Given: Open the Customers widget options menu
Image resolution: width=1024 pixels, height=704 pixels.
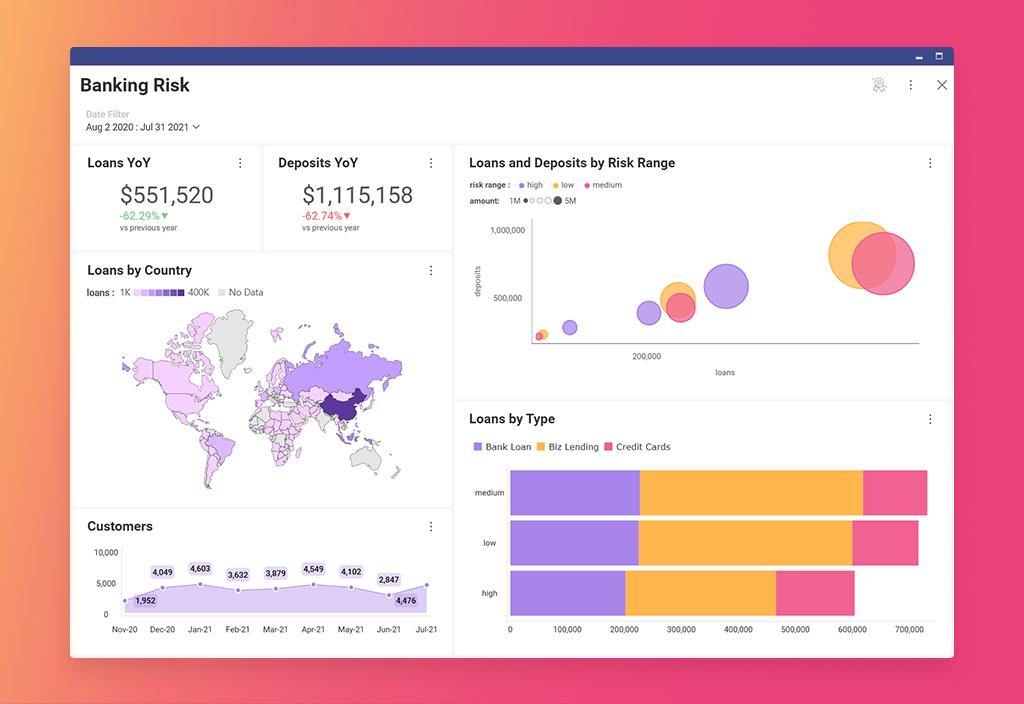Looking at the screenshot, I should [x=431, y=526].
